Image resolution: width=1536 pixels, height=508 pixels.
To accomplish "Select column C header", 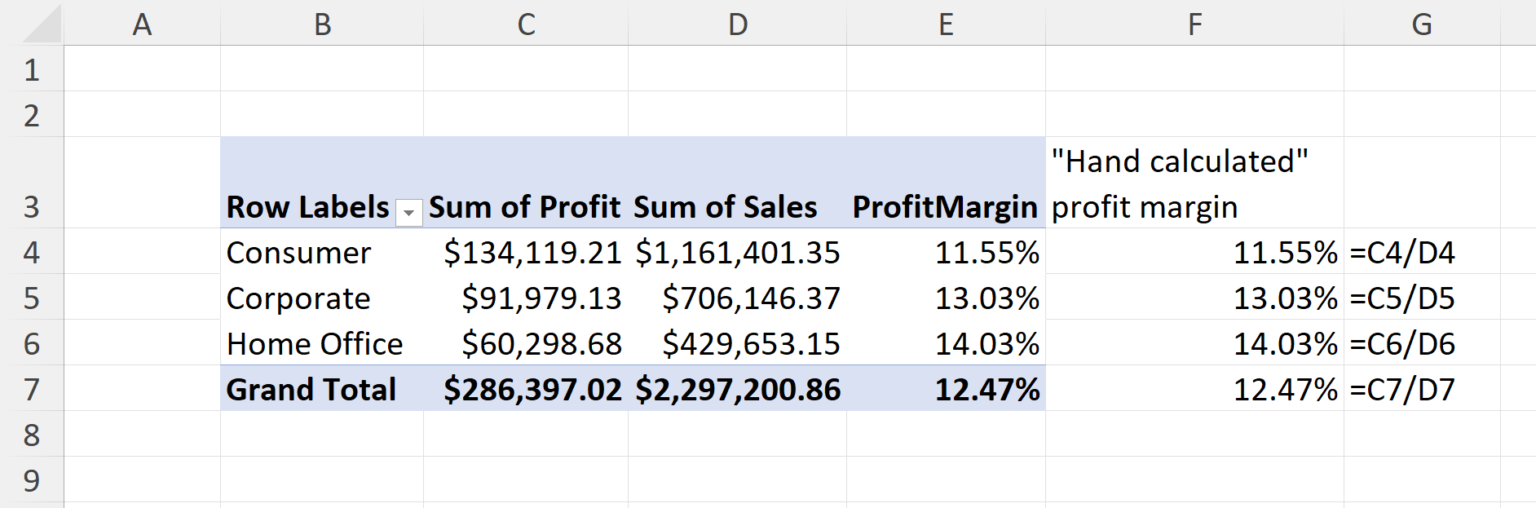I will pos(526,25).
